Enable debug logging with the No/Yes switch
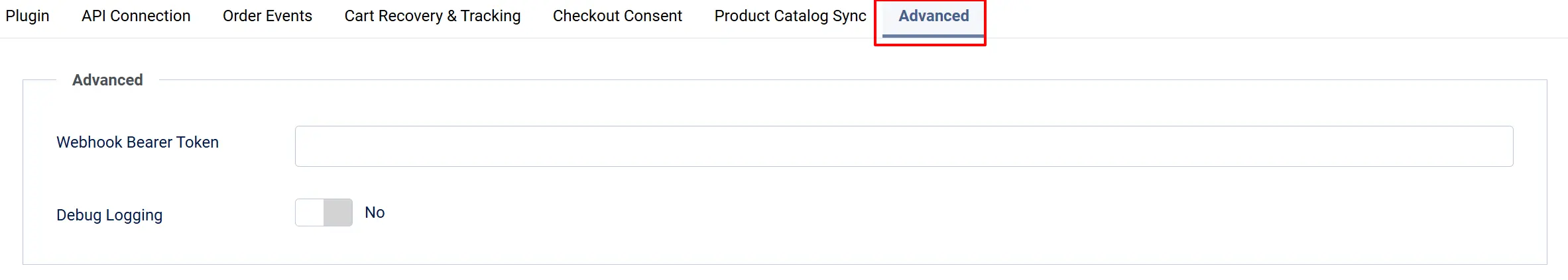 tap(324, 212)
